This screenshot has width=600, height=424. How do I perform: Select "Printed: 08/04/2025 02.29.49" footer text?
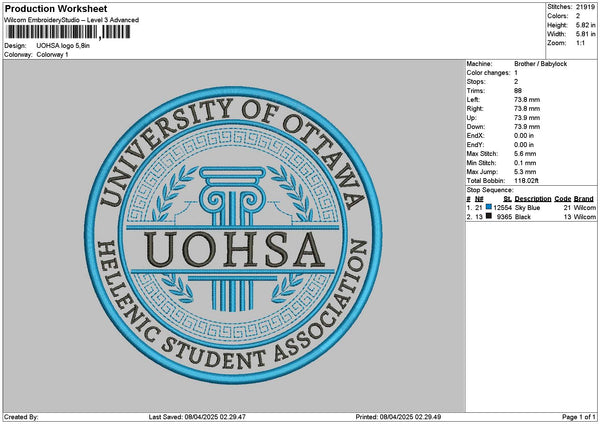pos(398,417)
